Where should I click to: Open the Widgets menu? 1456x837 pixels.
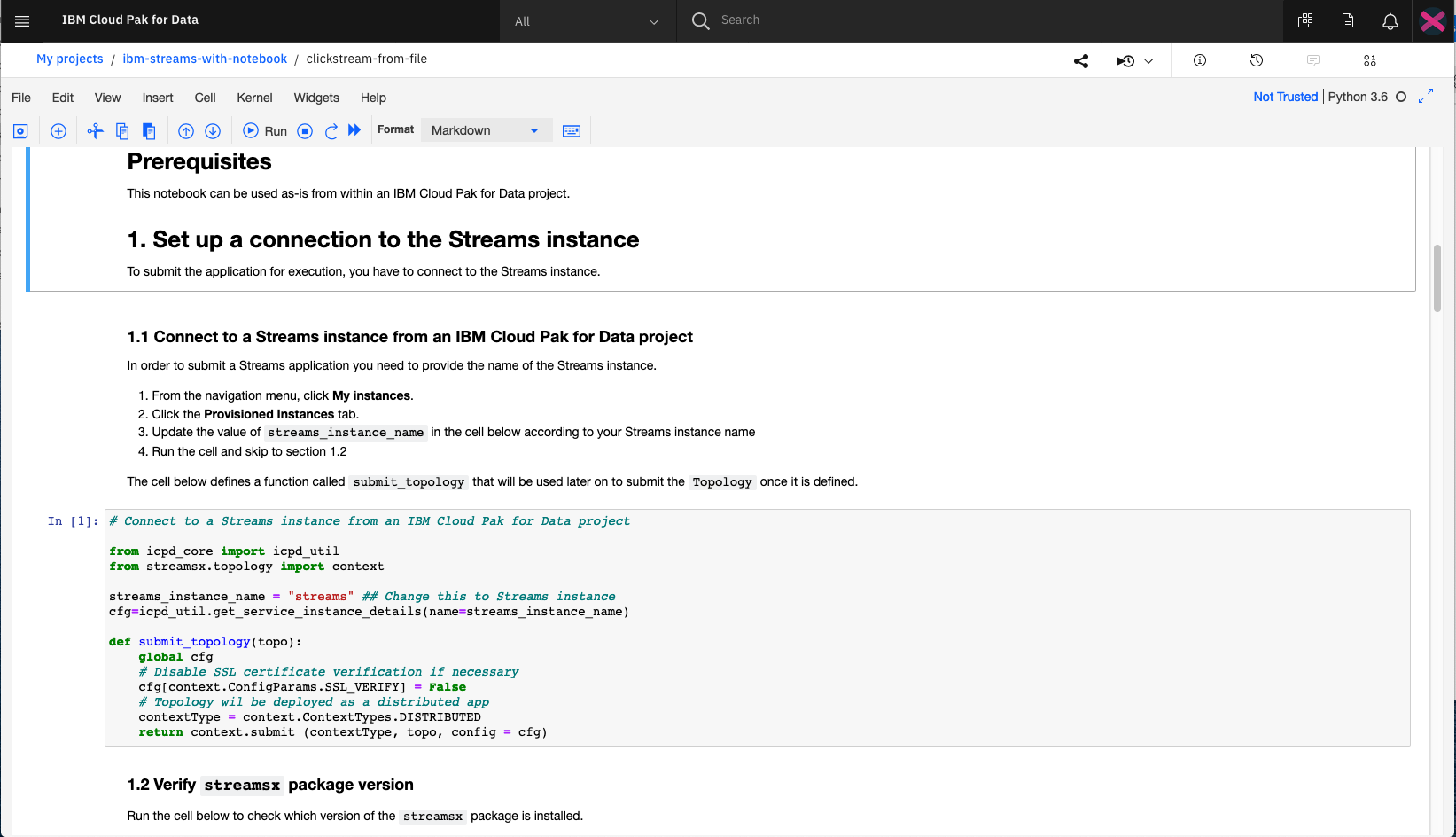pos(316,98)
